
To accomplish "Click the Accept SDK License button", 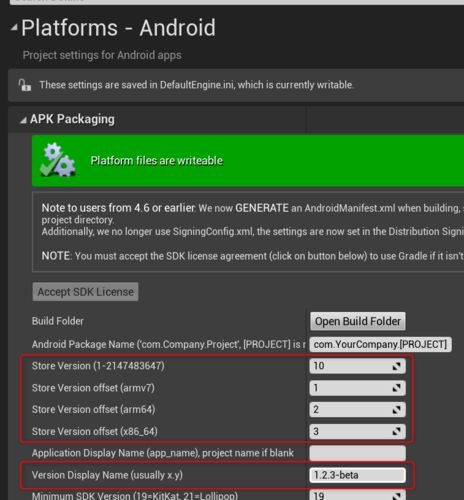I will click(85, 292).
